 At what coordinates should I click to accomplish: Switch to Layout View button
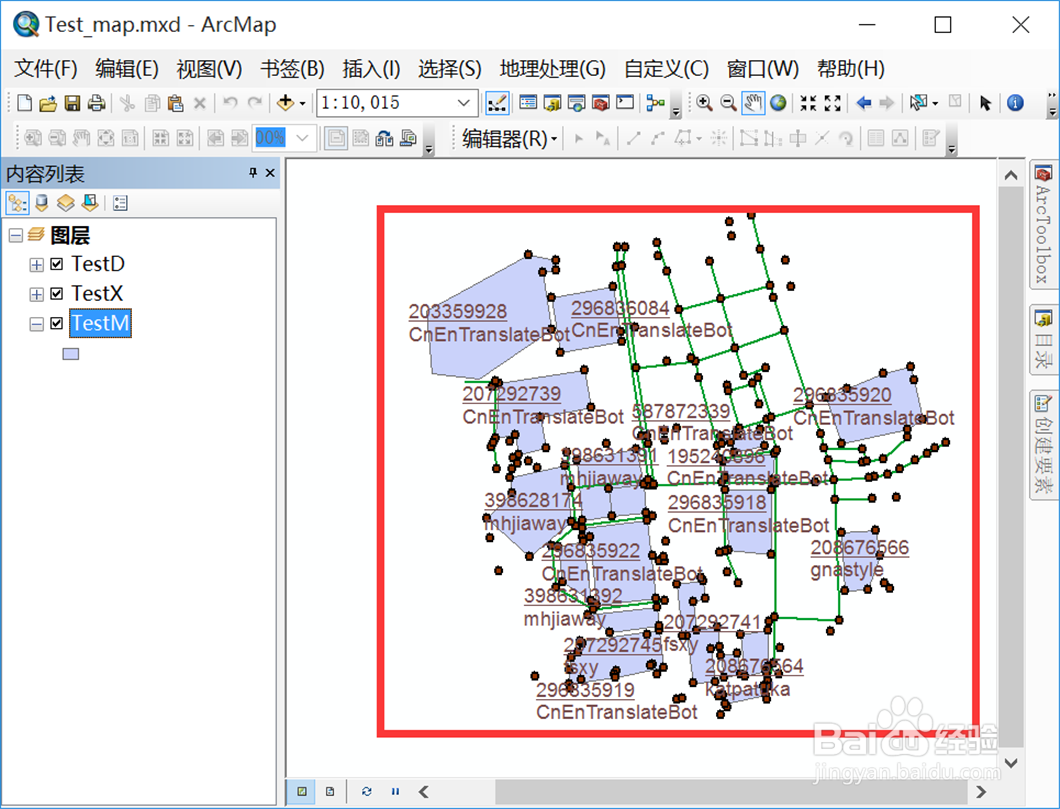coord(330,791)
